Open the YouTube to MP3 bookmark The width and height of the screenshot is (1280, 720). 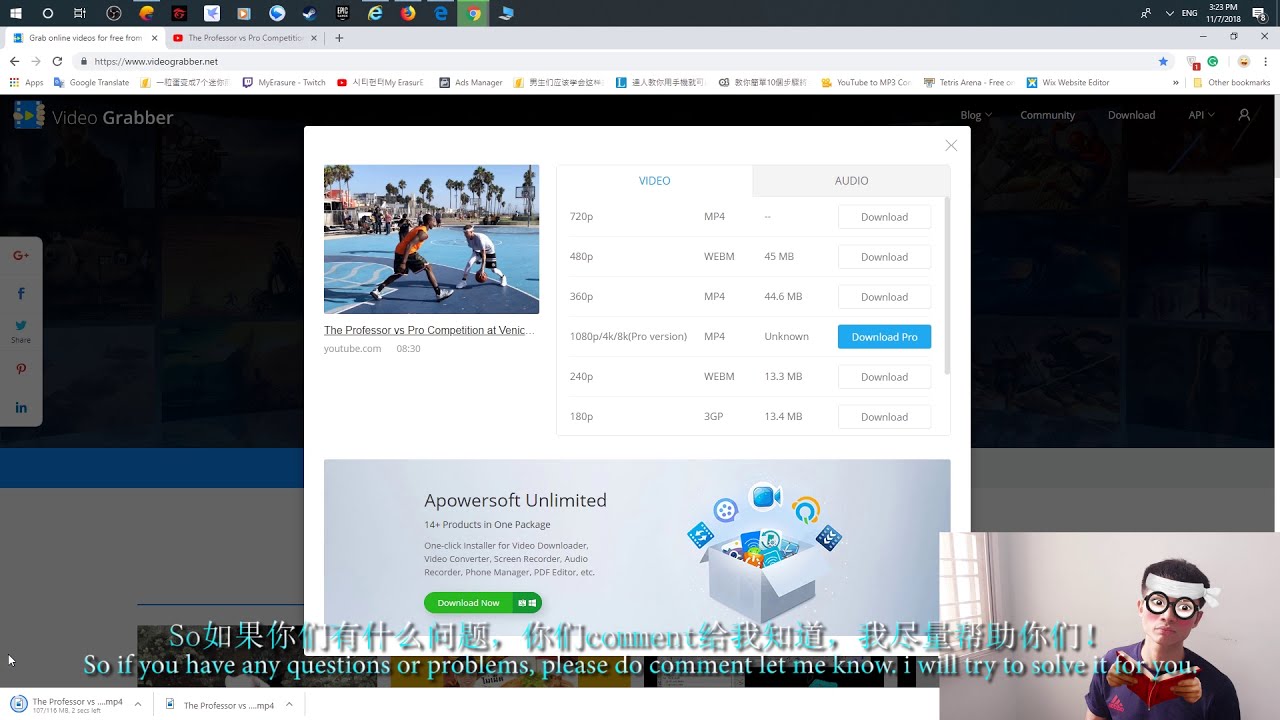[x=865, y=83]
